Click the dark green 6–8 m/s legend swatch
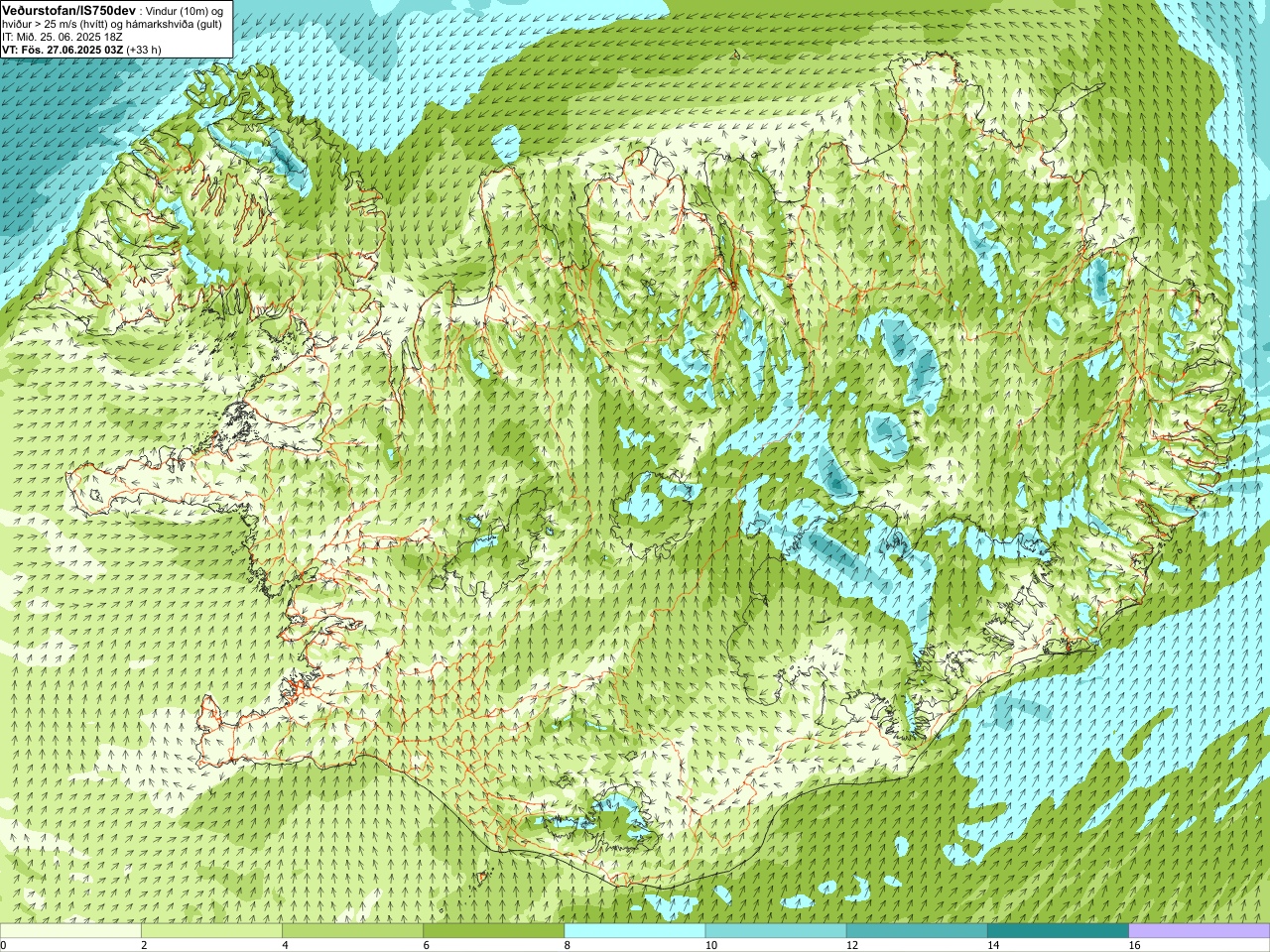Image resolution: width=1270 pixels, height=952 pixels. 493,931
